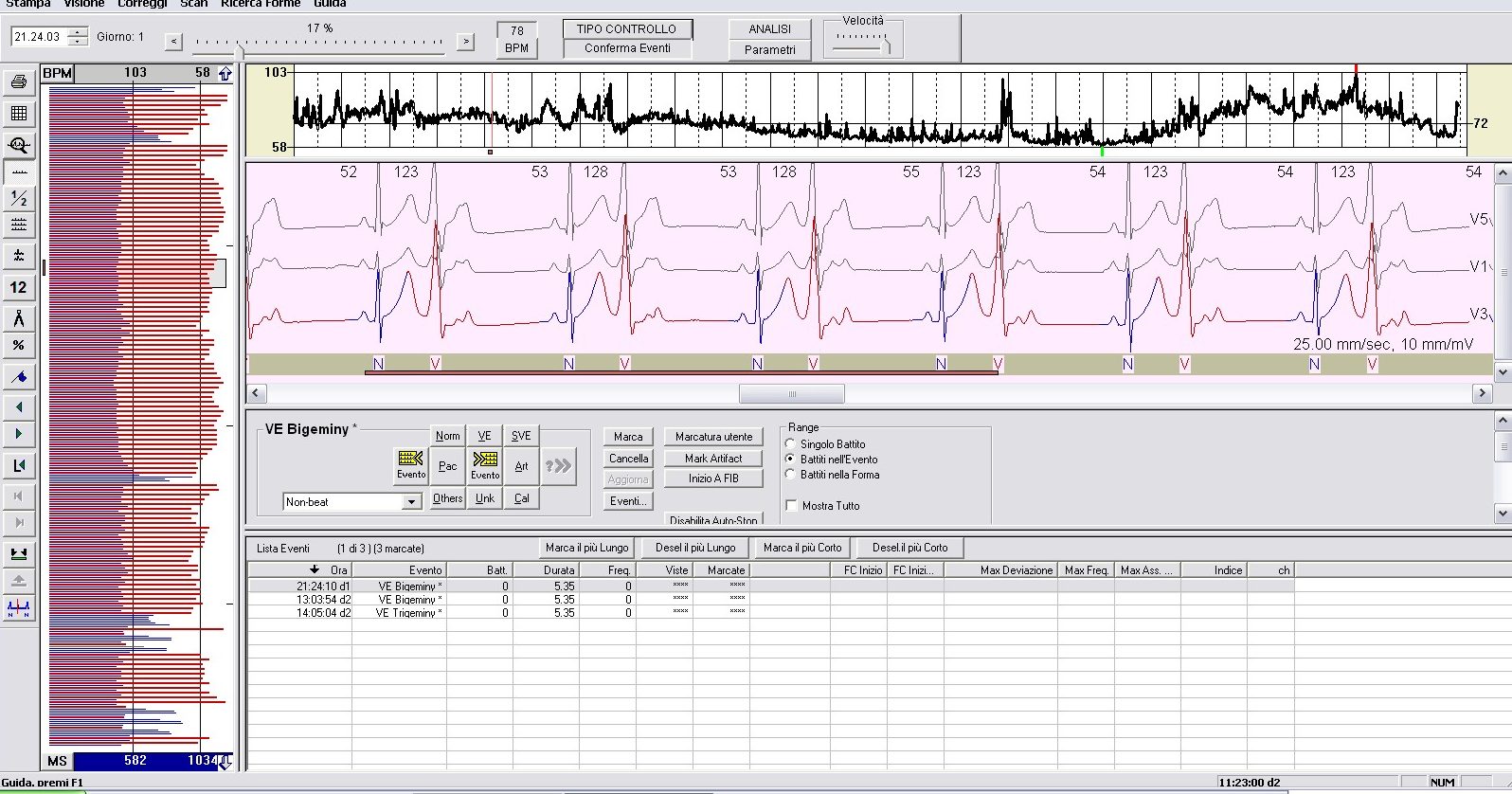Click ECG strip horizontal scrollbar thumb
This screenshot has width=1512, height=794.
(792, 393)
